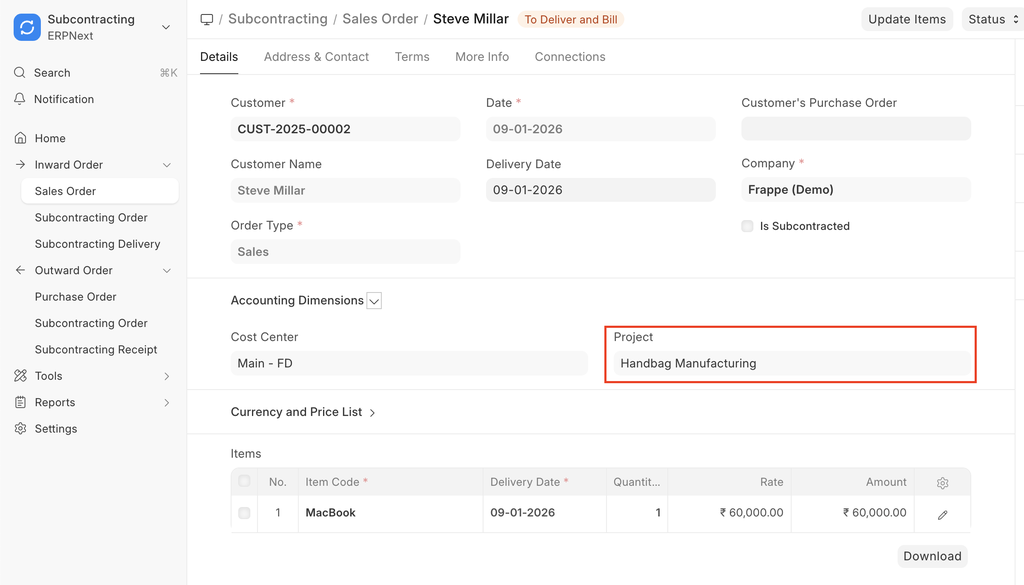The width and height of the screenshot is (1024, 585).
Task: Click the Download button below items
Action: (x=932, y=556)
